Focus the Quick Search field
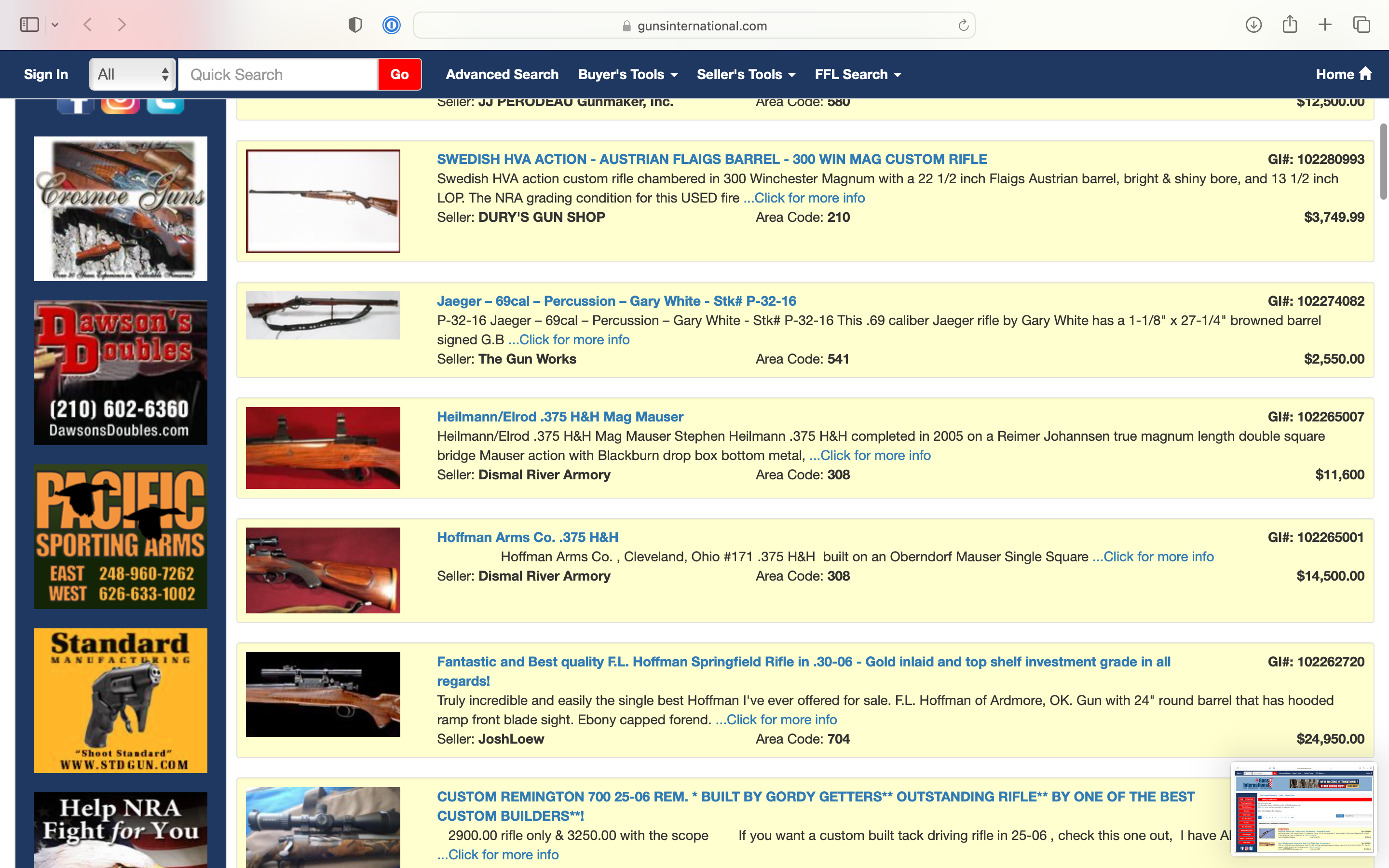 click(278, 74)
